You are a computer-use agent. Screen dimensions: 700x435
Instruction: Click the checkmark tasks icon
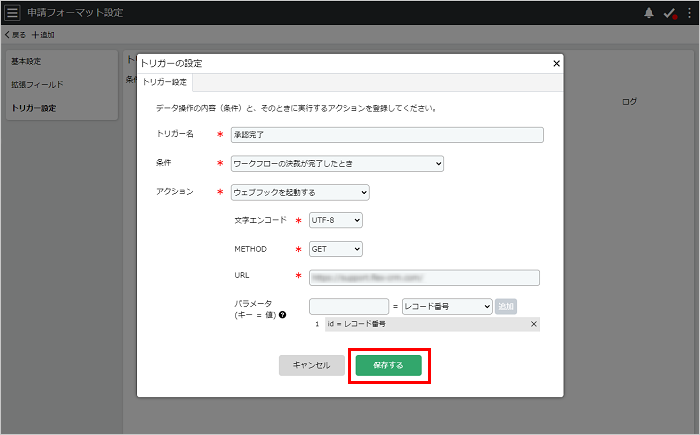tap(670, 13)
